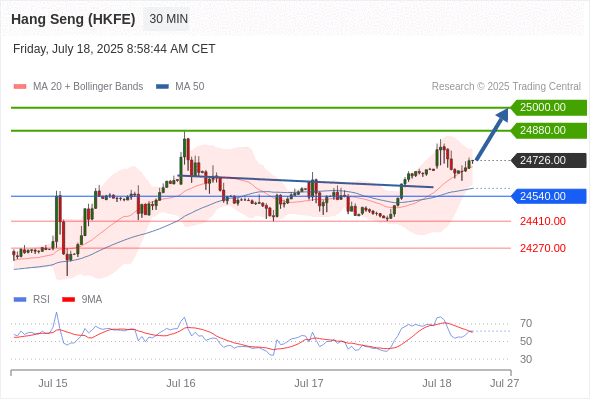Click the Jul 16 date axis label
The width and height of the screenshot is (590, 400).
(181, 383)
